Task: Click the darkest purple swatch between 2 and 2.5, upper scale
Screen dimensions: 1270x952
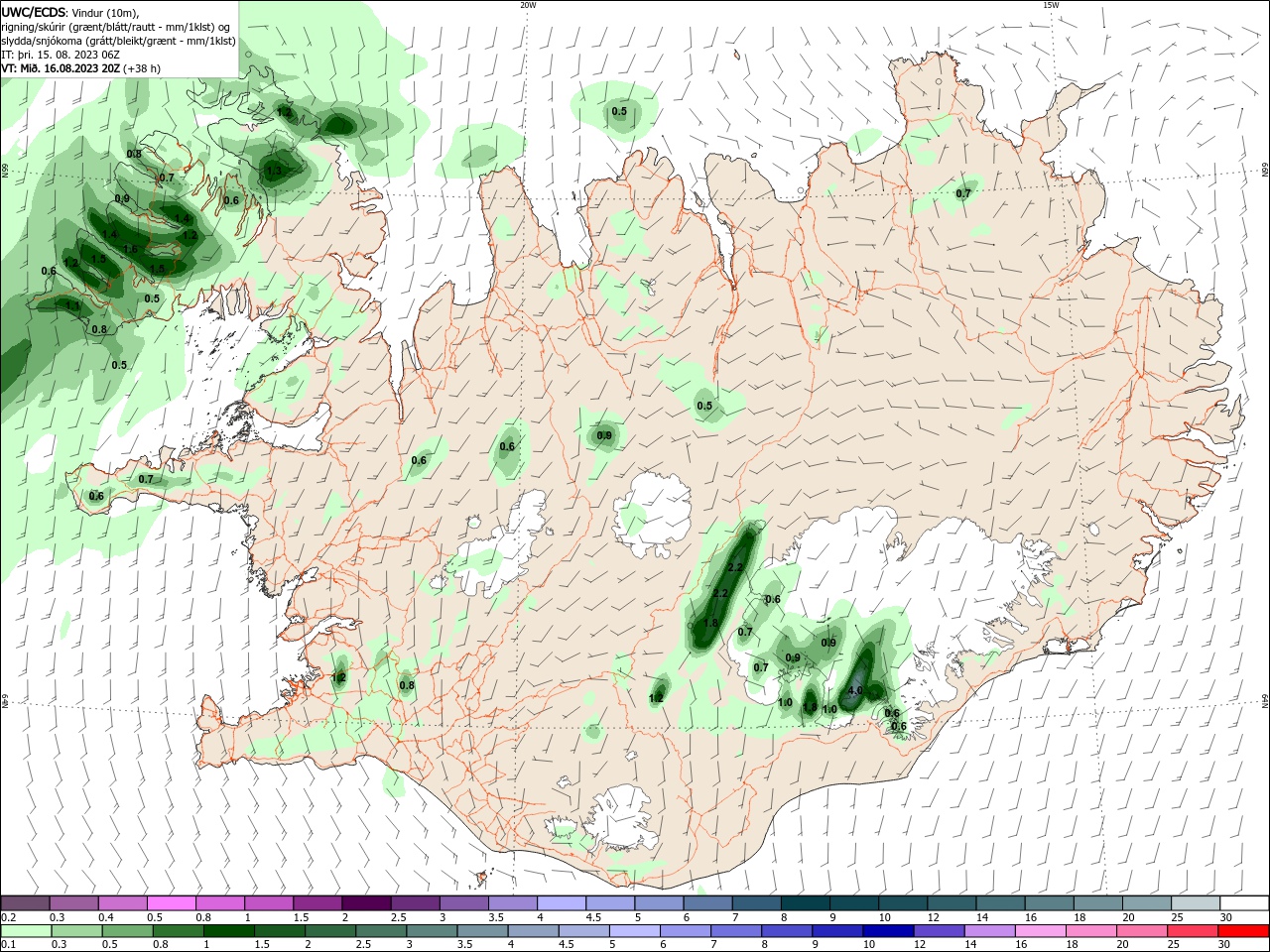Action: tap(367, 903)
